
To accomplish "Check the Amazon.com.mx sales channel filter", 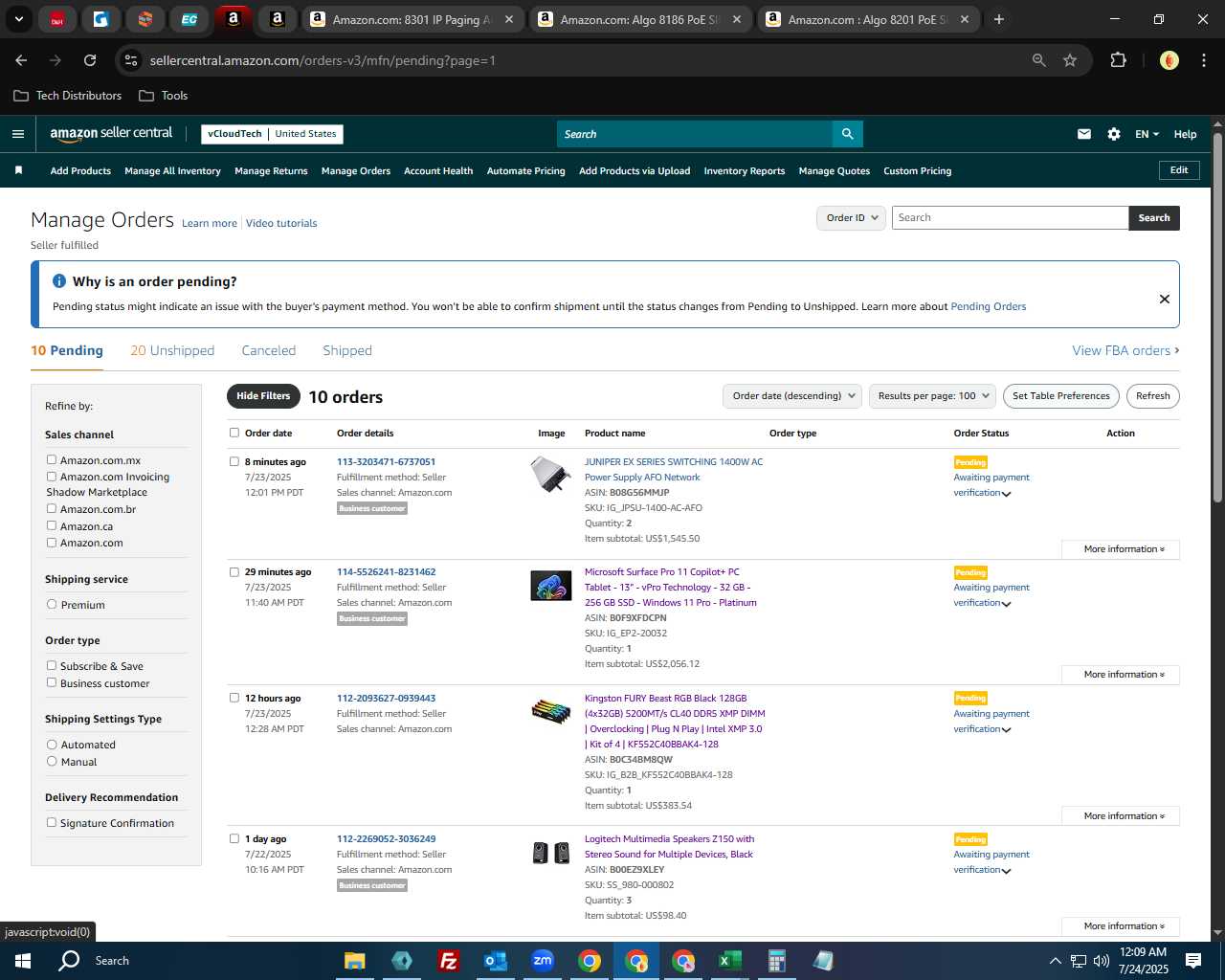I will (52, 460).
